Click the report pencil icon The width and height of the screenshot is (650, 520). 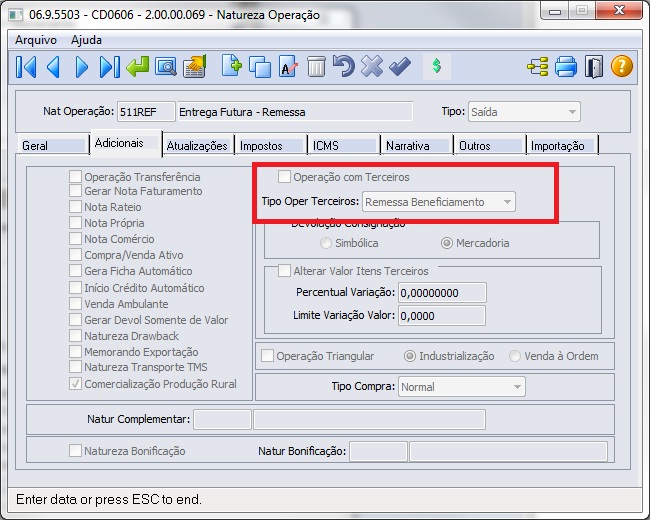(195, 67)
